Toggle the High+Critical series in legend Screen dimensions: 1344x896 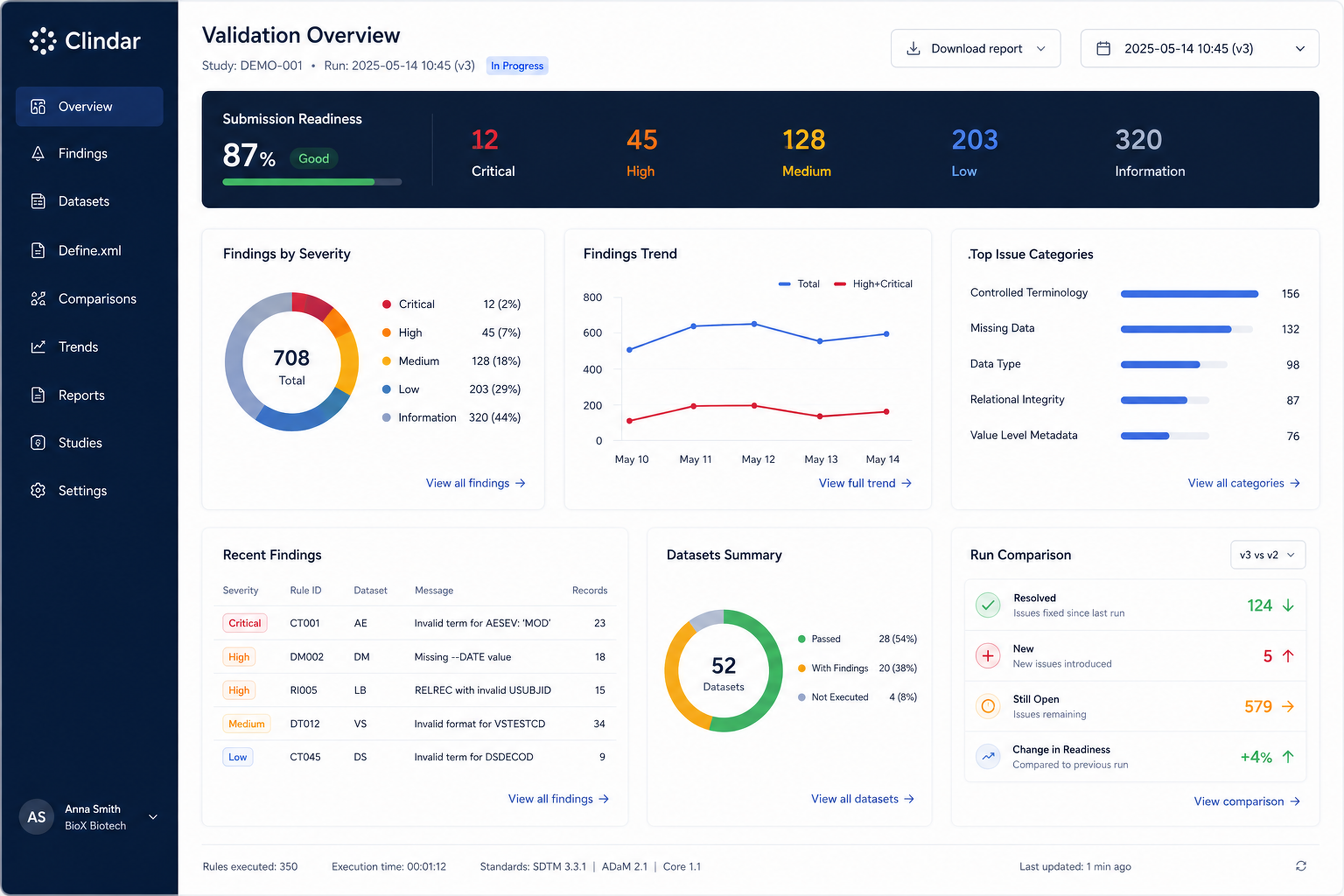click(x=872, y=284)
